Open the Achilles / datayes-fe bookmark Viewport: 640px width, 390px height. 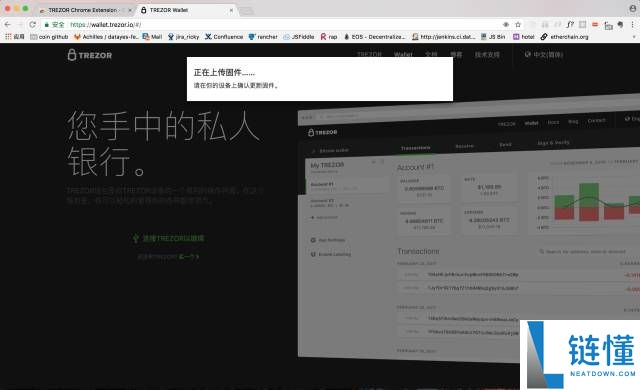(x=106, y=37)
